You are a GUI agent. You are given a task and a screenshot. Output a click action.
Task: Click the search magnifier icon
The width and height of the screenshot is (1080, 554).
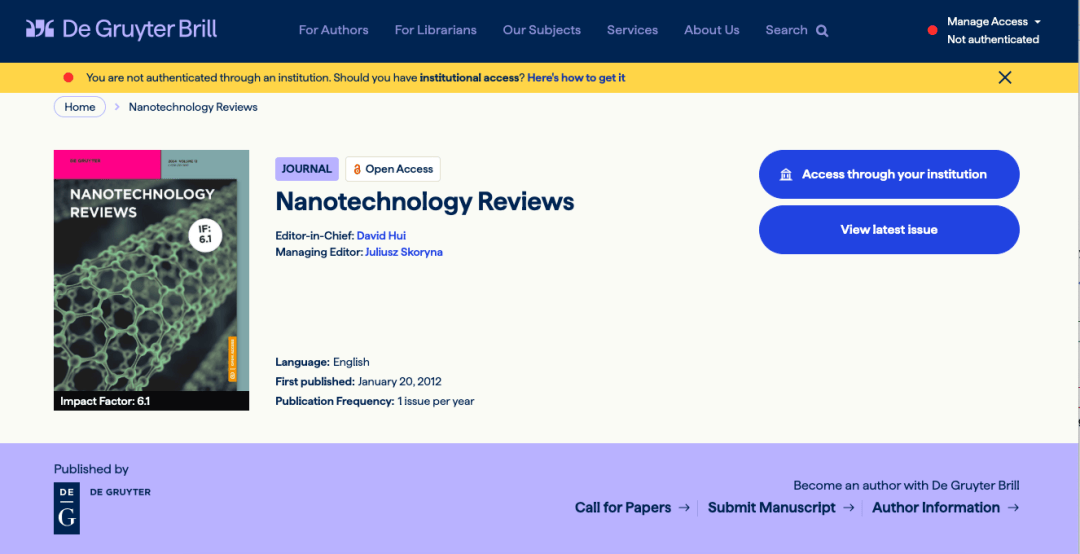[822, 30]
